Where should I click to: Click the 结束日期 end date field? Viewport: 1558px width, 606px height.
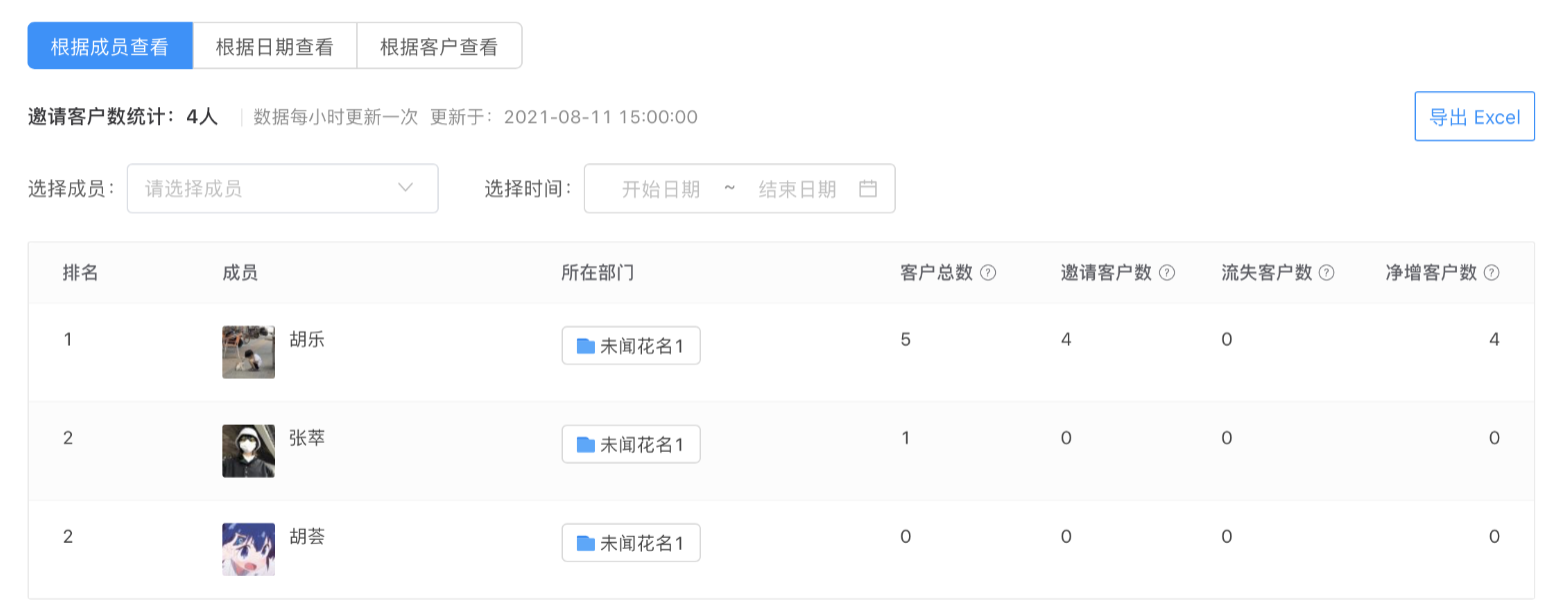point(797,188)
